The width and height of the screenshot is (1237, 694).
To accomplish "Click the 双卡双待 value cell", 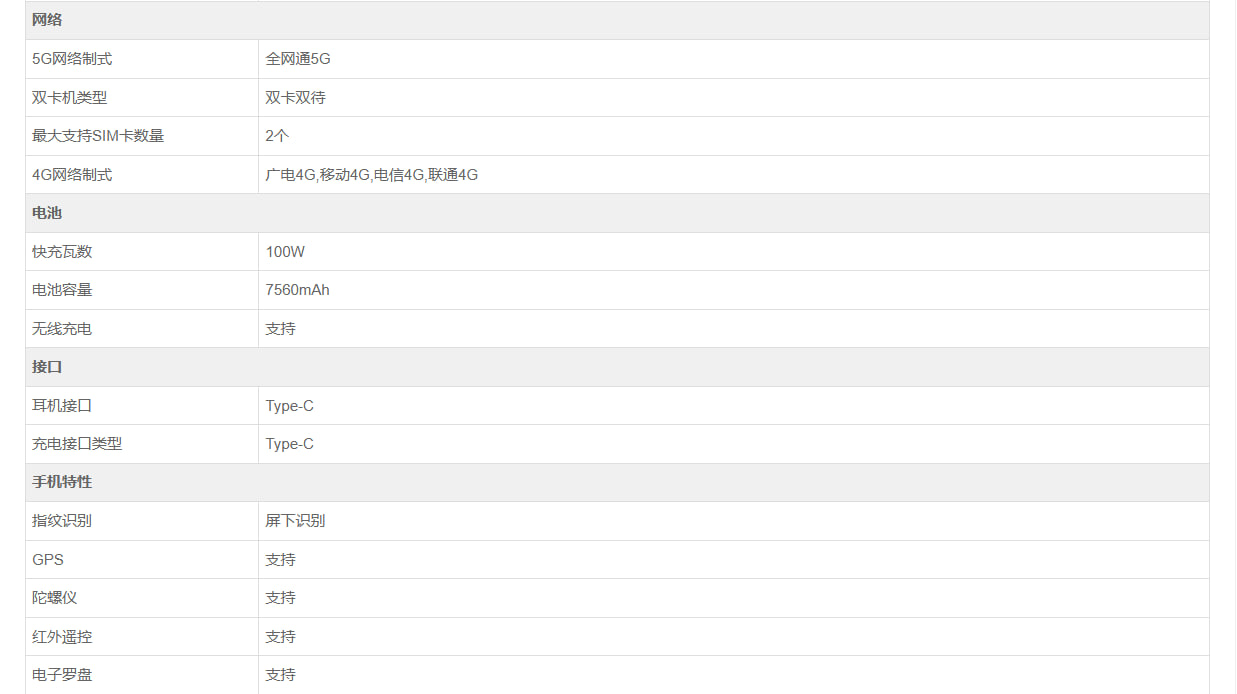I will 295,98.
